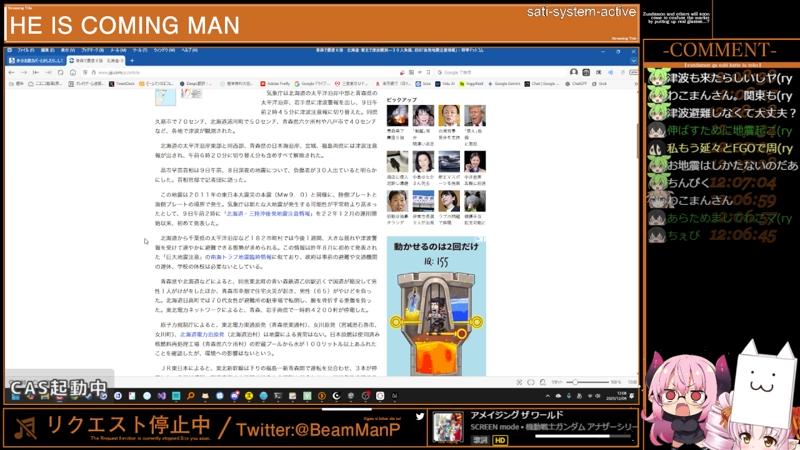Image resolution: width=800 pixels, height=450 pixels.
Task: Open the ツール menu
Action: coord(140,51)
